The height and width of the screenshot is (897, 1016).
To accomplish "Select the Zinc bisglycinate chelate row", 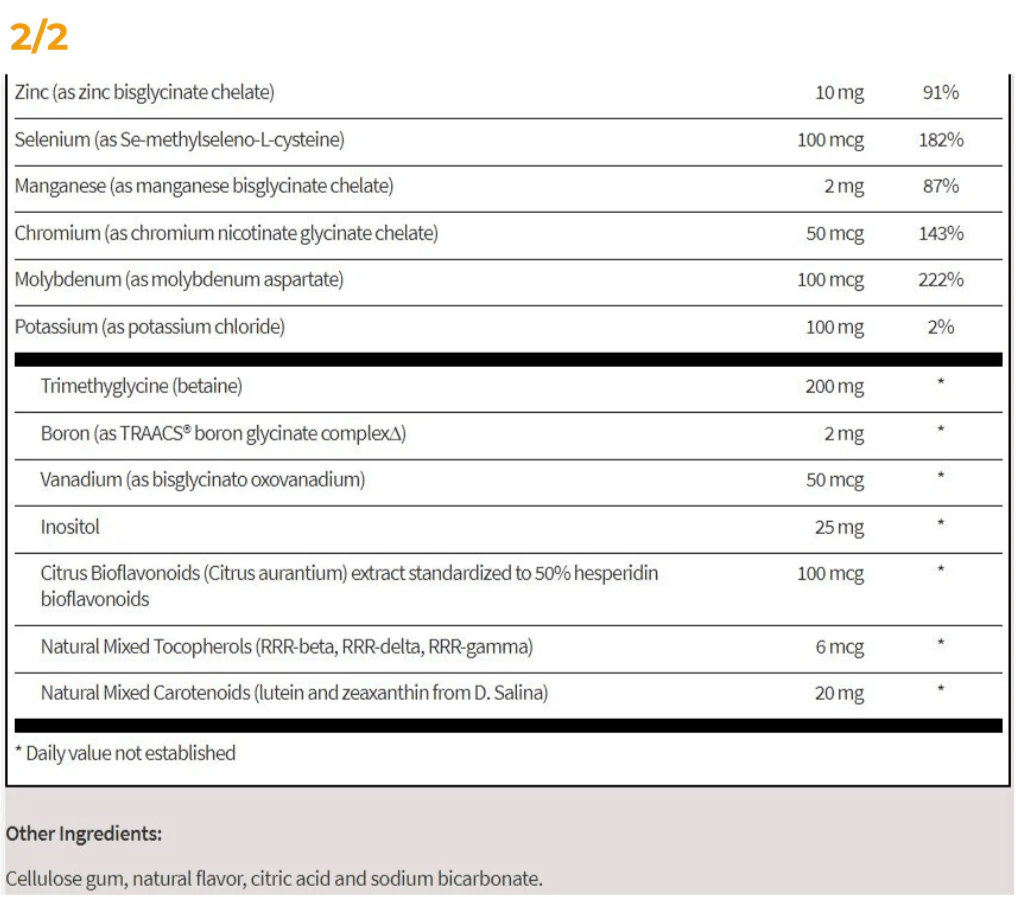I will tap(508, 93).
